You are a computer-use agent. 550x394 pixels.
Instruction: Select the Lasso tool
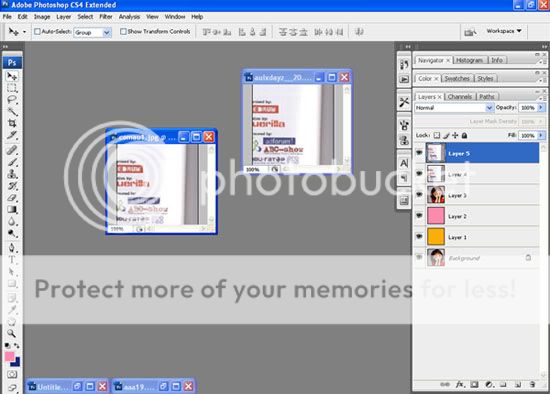pos(12,100)
